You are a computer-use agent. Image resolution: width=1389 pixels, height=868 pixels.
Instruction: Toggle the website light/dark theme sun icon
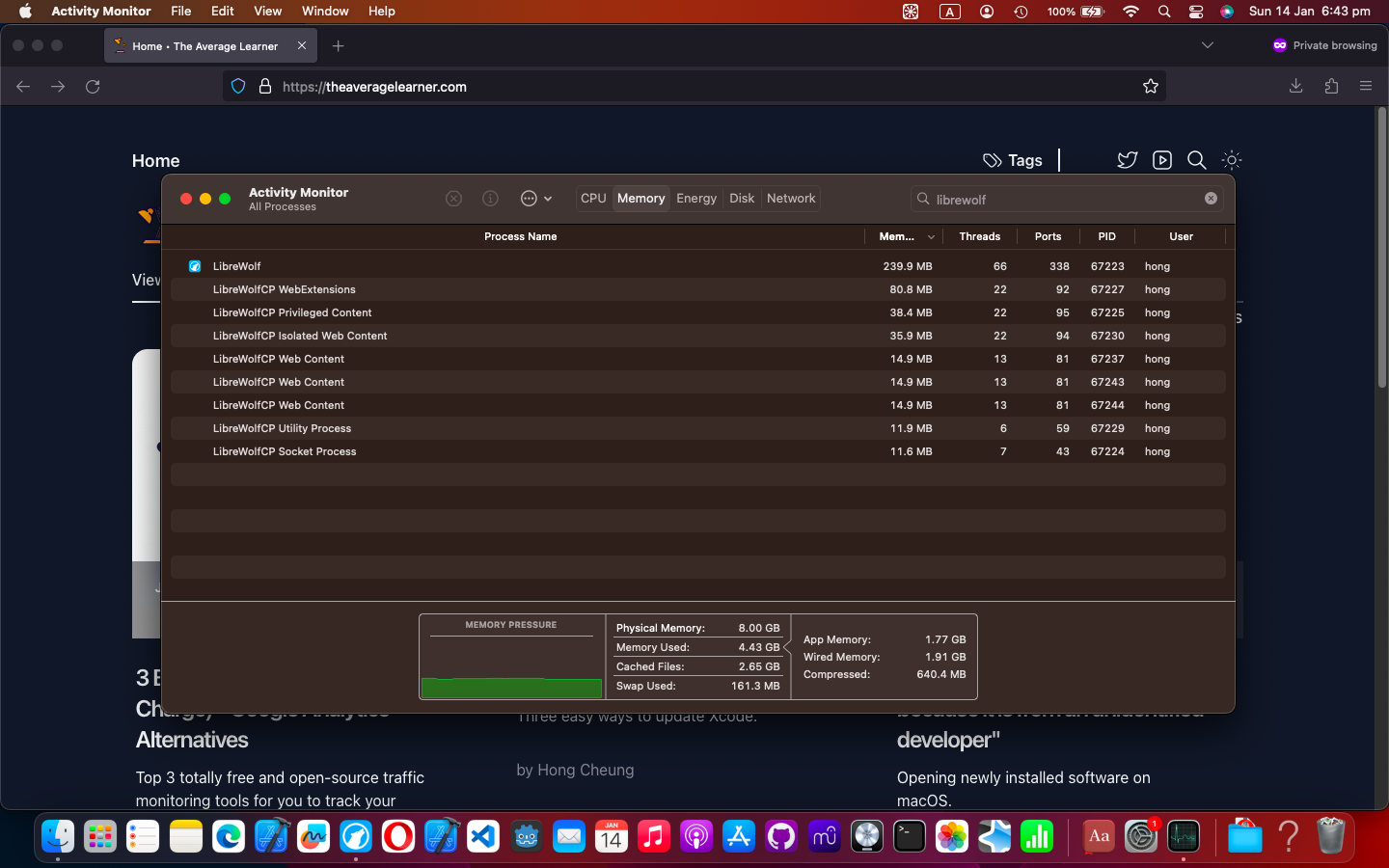tap(1231, 160)
